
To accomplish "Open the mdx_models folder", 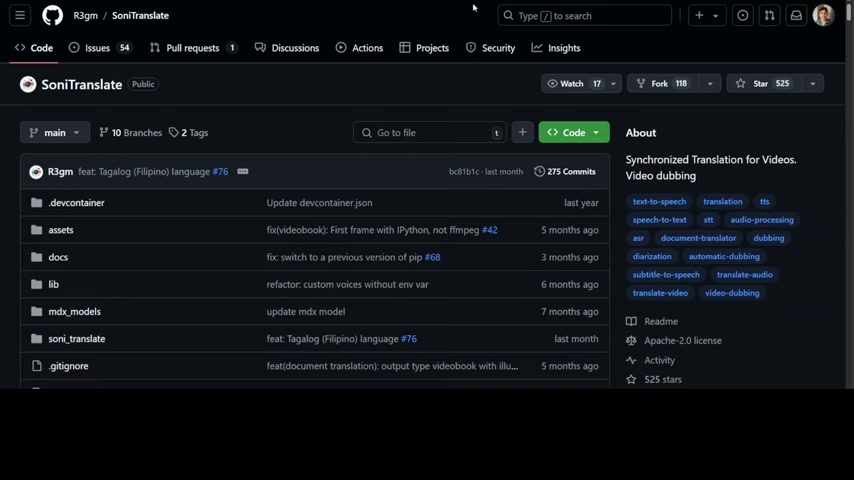I will pos(75,312).
